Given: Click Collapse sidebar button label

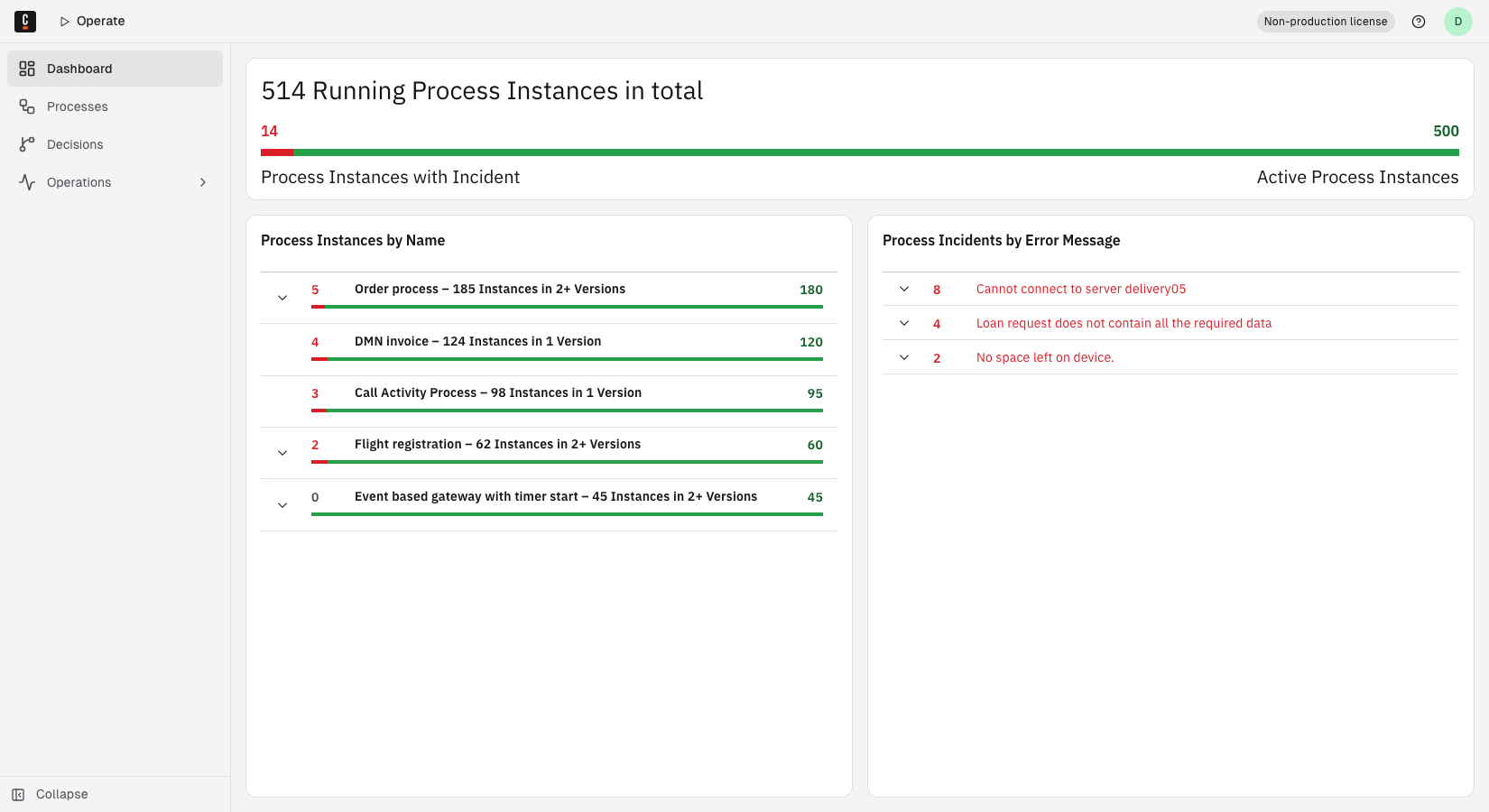Looking at the screenshot, I should (62, 795).
